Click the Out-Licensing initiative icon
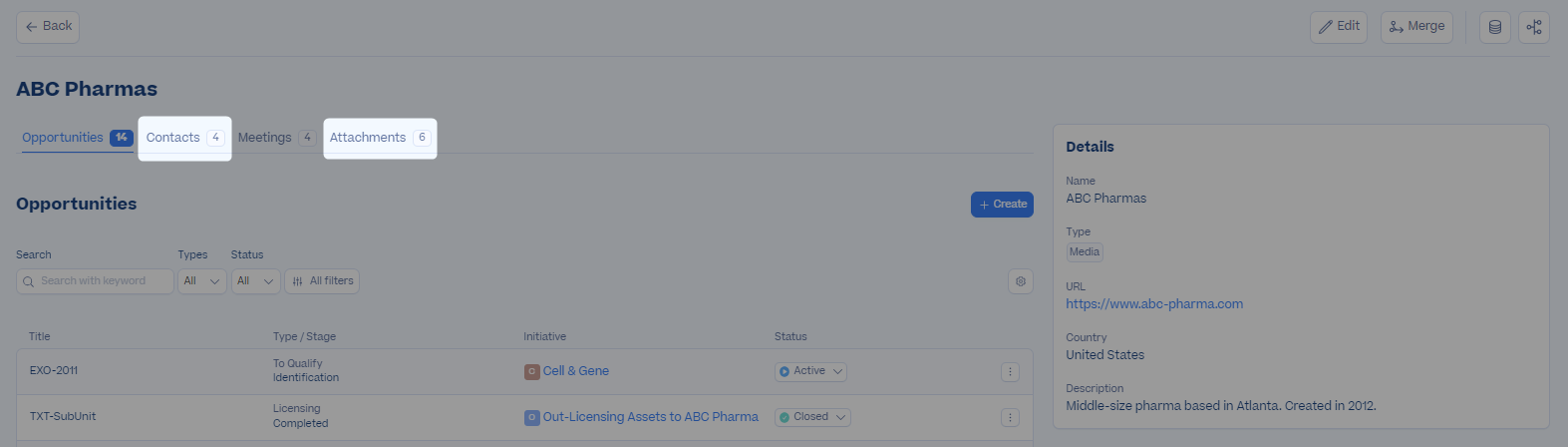1568x447 pixels. (531, 417)
